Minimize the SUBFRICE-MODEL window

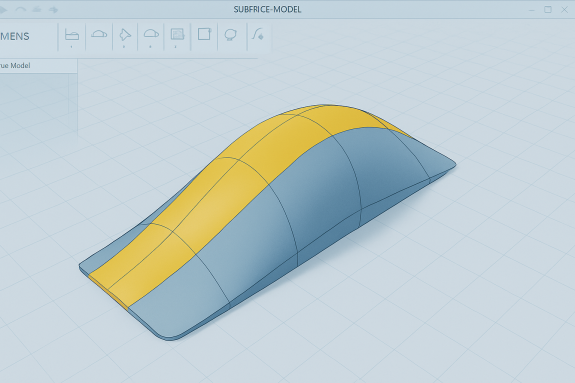click(x=532, y=10)
